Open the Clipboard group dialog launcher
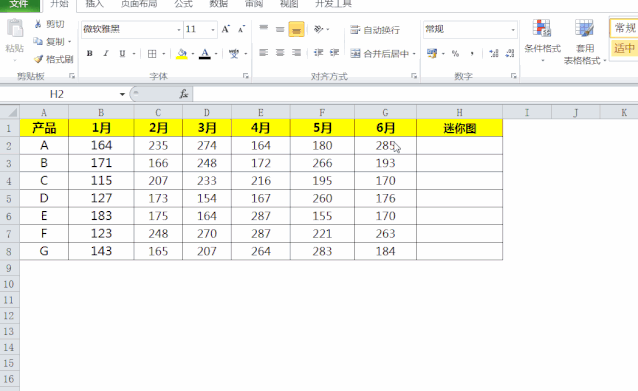Image resolution: width=638 pixels, height=391 pixels. [72, 76]
